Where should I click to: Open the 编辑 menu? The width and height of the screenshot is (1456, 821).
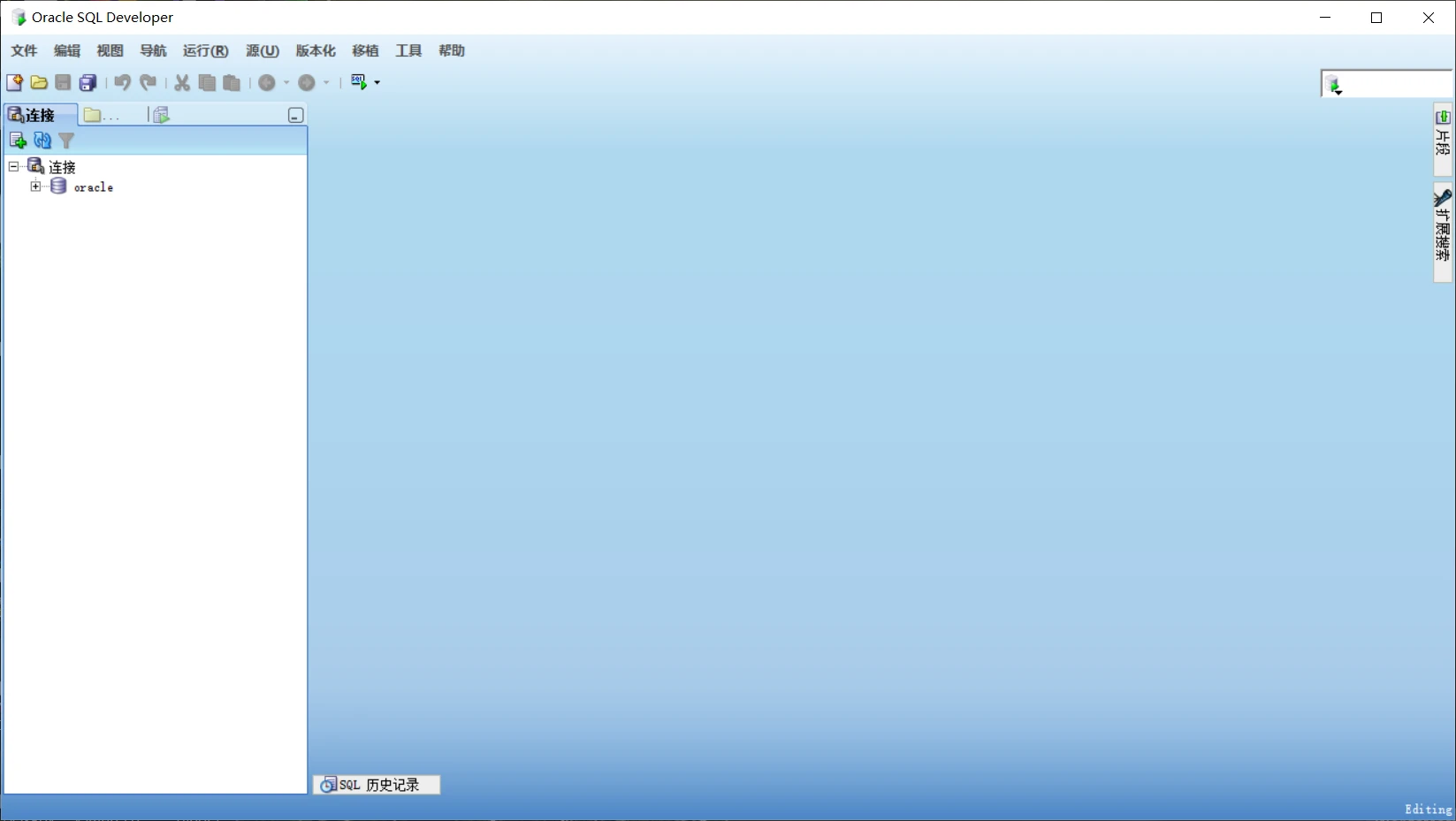pos(67,50)
